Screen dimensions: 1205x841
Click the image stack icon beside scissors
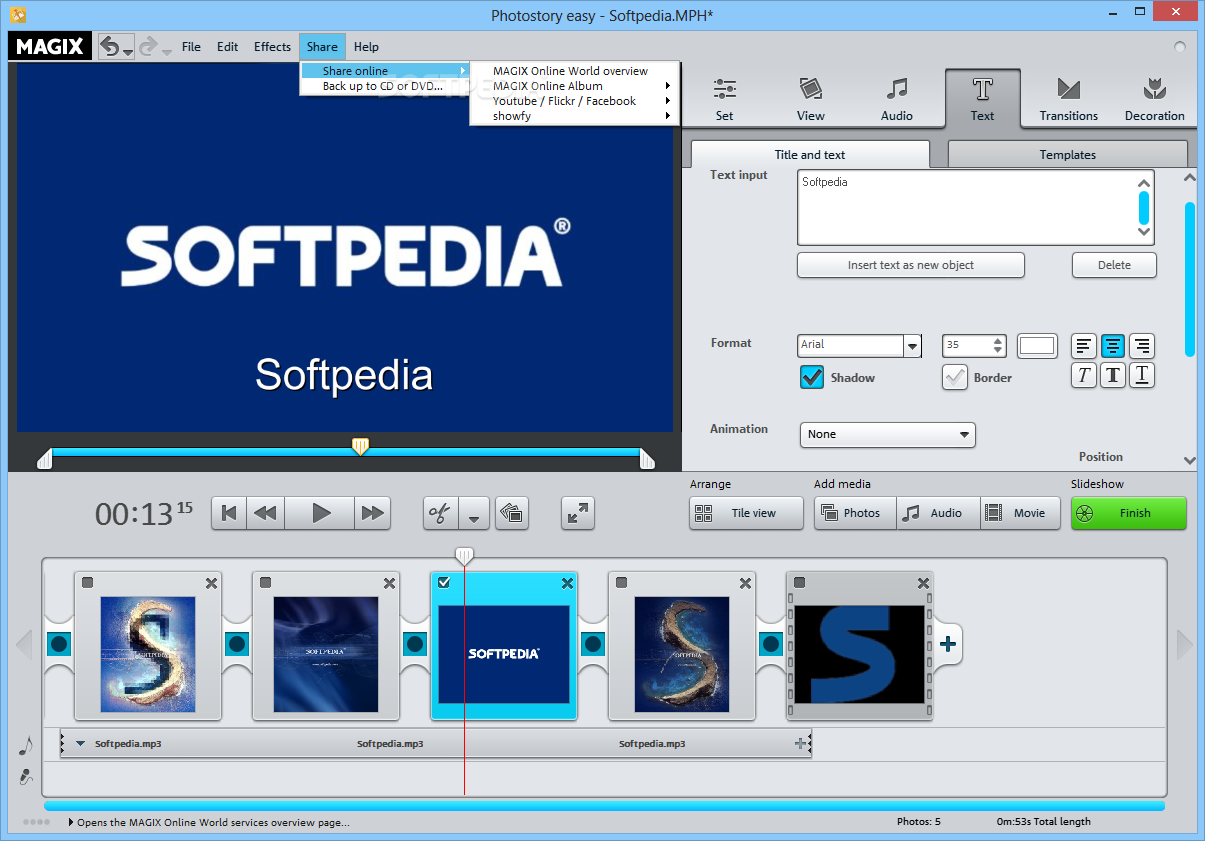coord(512,513)
